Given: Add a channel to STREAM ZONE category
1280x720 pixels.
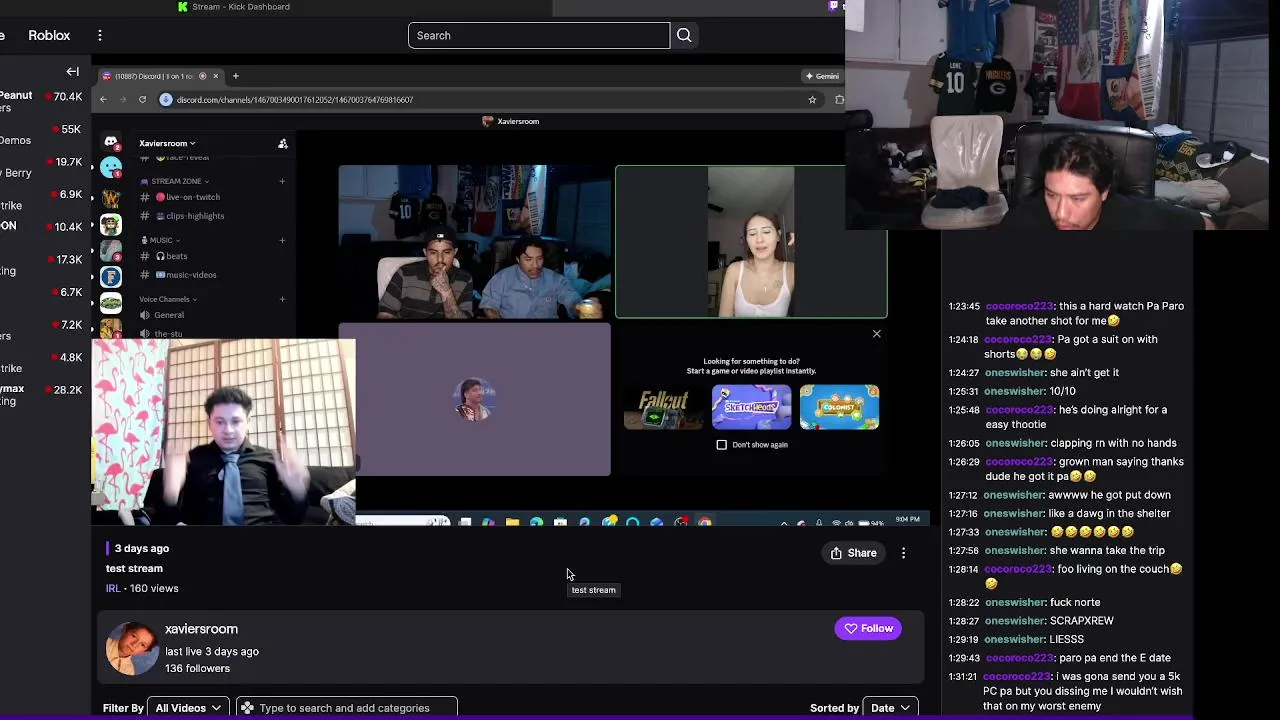Looking at the screenshot, I should tap(282, 181).
